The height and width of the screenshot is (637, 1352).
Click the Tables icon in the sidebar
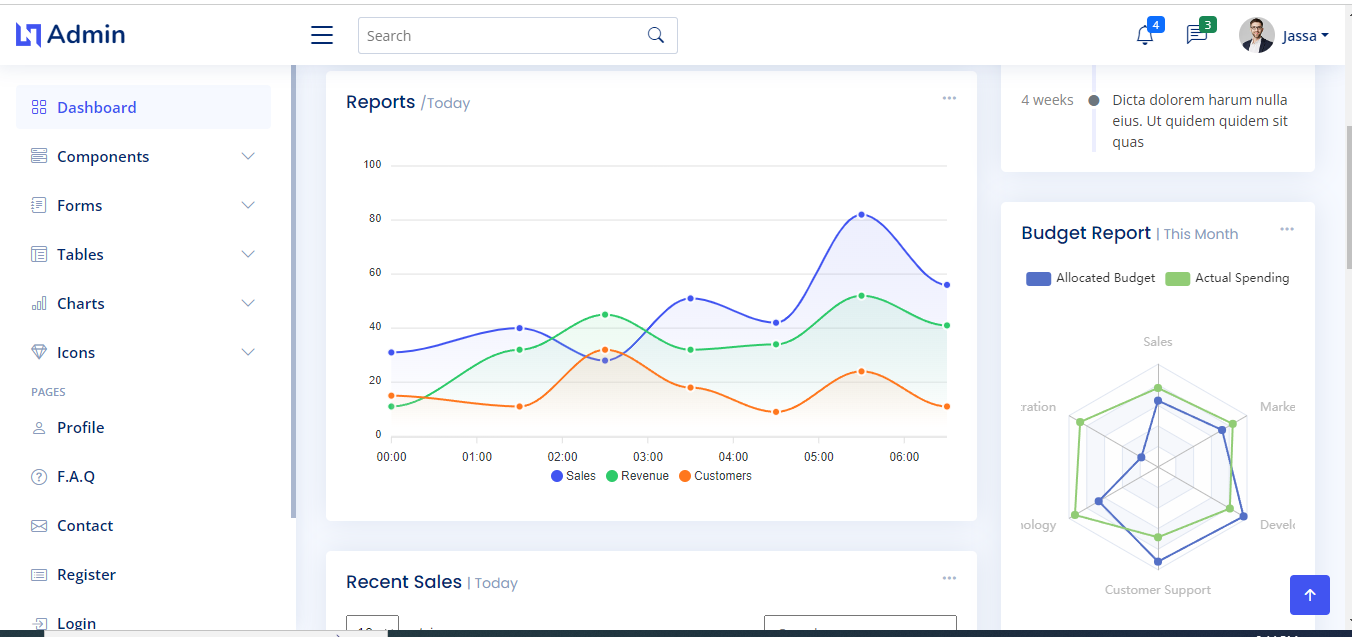39,254
